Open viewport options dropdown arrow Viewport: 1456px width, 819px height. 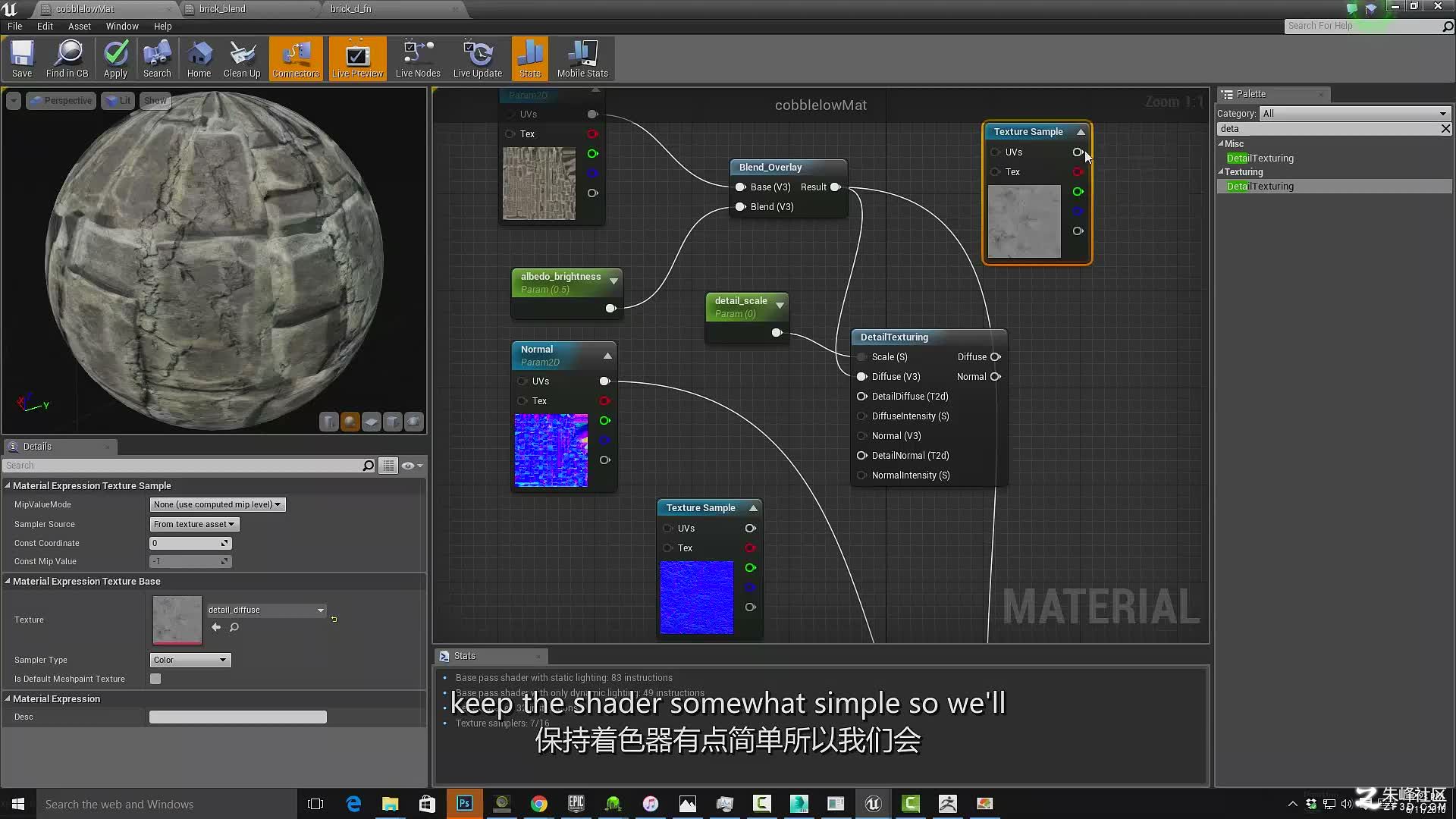coord(13,100)
